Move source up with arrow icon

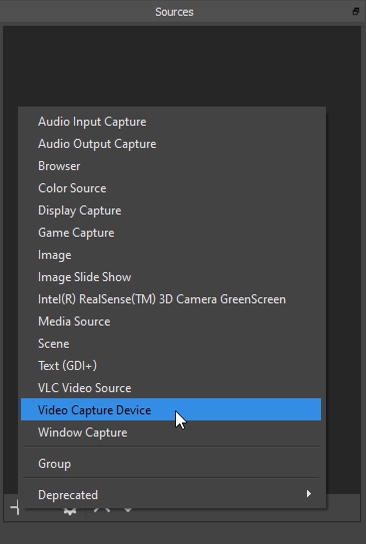point(102,509)
